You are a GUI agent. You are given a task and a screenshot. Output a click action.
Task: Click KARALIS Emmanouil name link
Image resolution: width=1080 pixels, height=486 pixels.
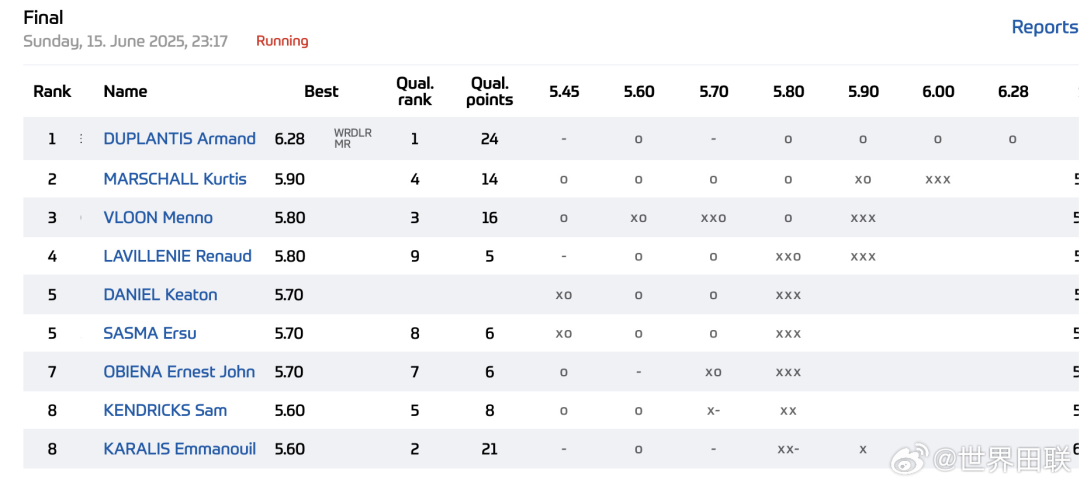[x=180, y=449]
